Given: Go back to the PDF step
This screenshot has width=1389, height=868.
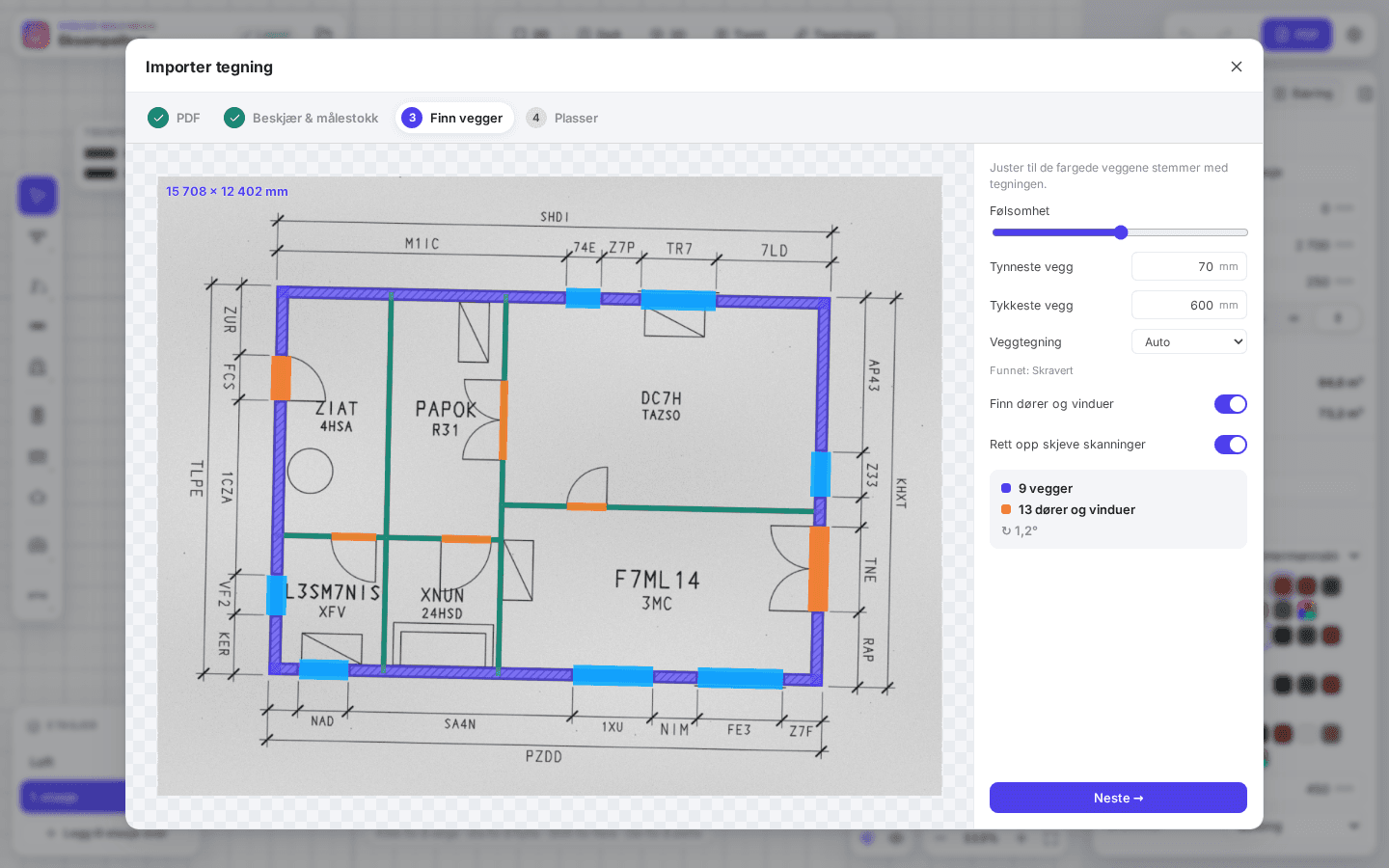Looking at the screenshot, I should click(x=175, y=118).
